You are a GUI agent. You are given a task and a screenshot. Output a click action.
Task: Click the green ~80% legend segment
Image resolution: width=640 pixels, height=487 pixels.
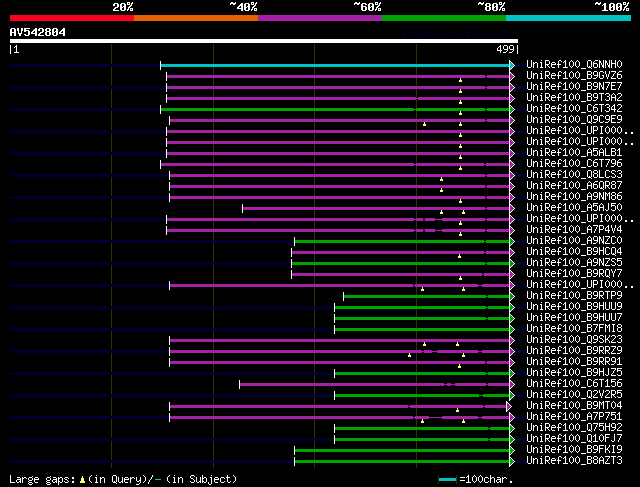point(443,18)
